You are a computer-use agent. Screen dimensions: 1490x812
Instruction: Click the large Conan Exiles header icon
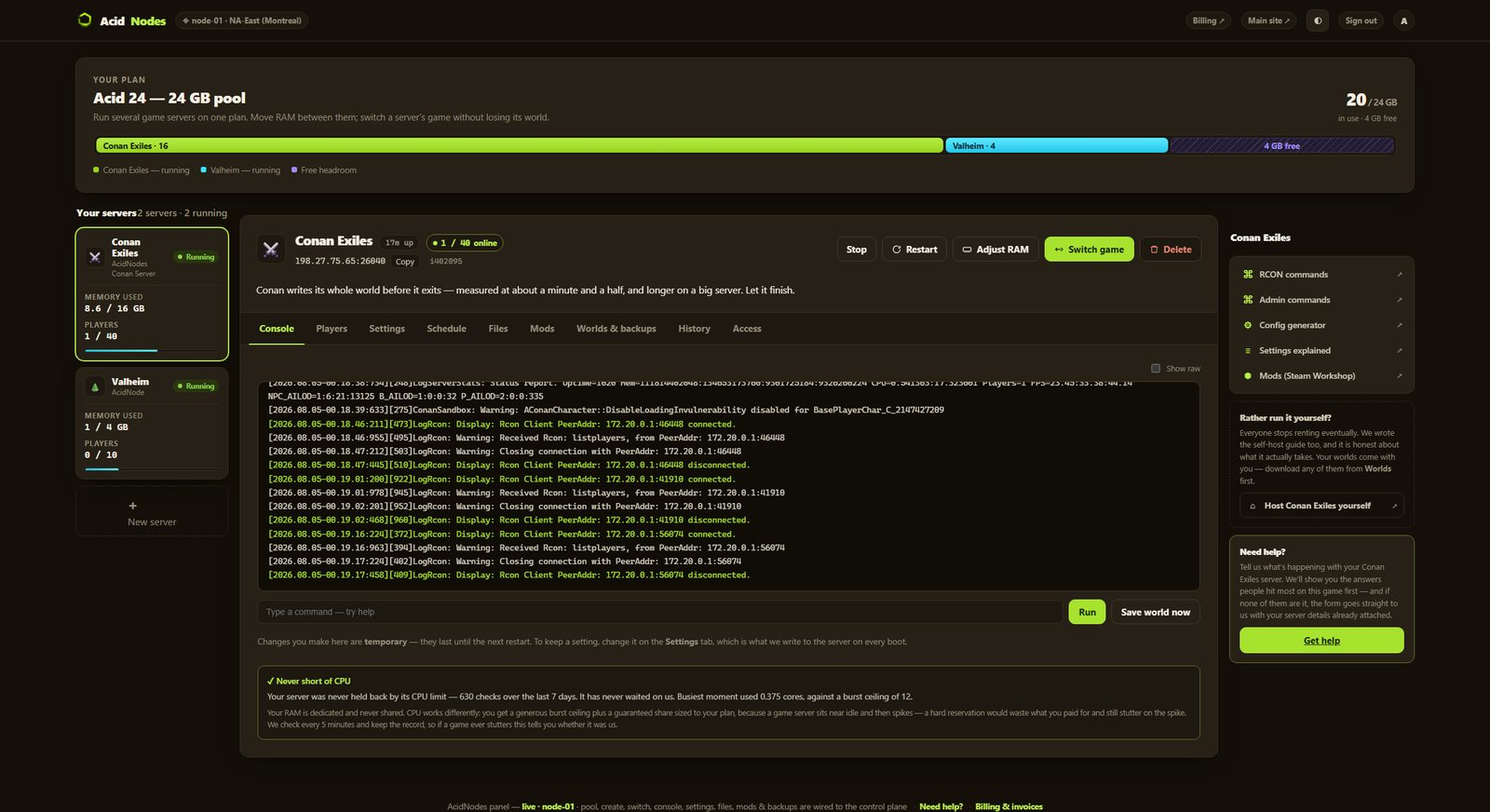271,249
